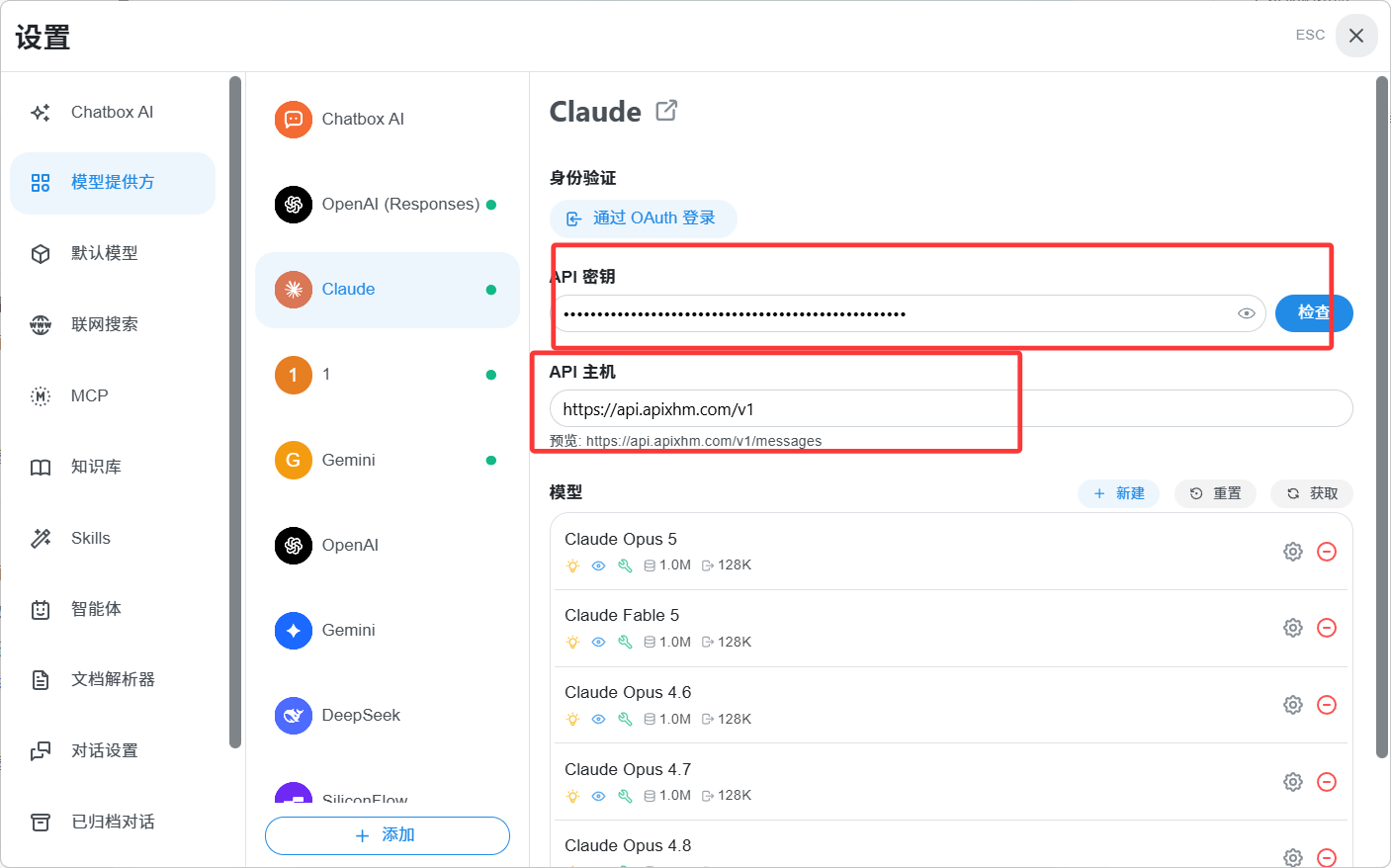The image size is (1391, 868).
Task: Open the external link icon beside Claude heading
Action: [666, 111]
